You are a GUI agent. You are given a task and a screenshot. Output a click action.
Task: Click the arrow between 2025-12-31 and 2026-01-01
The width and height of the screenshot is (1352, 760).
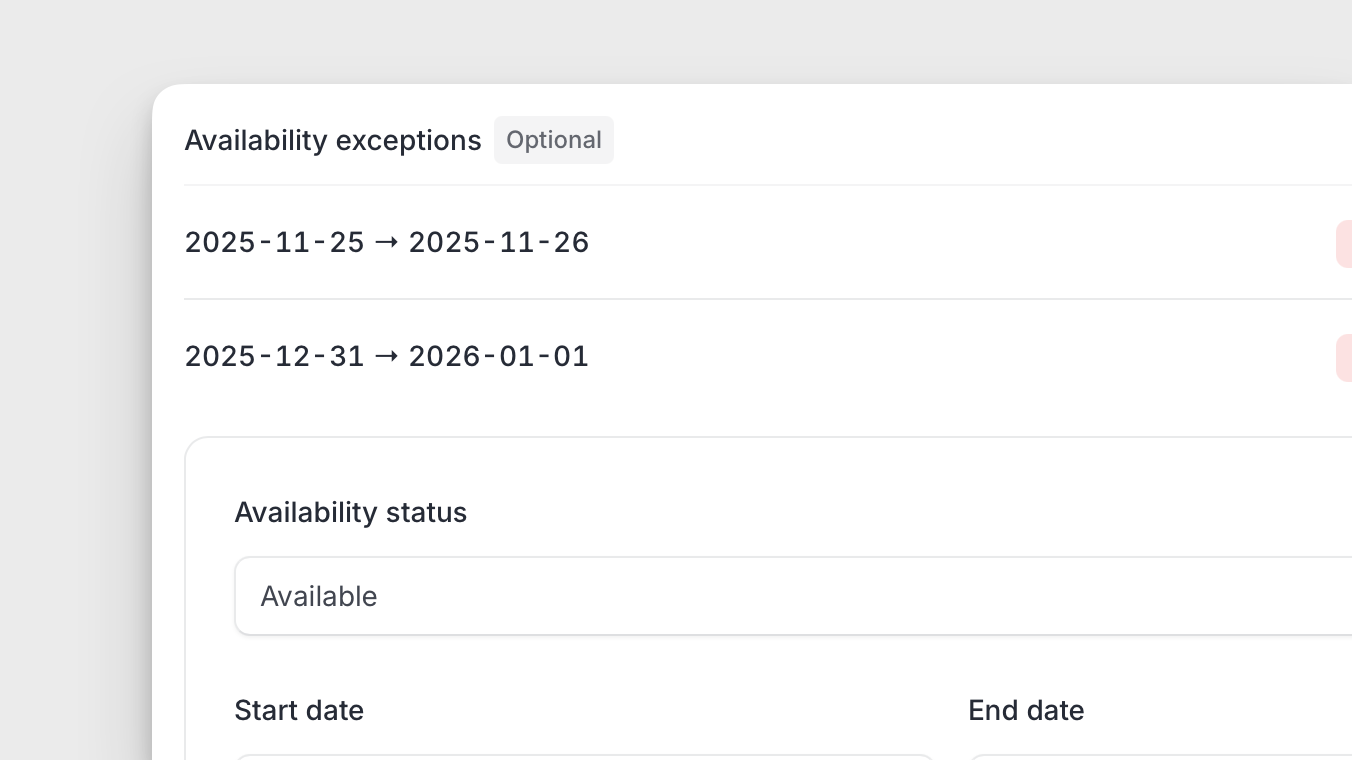386,356
